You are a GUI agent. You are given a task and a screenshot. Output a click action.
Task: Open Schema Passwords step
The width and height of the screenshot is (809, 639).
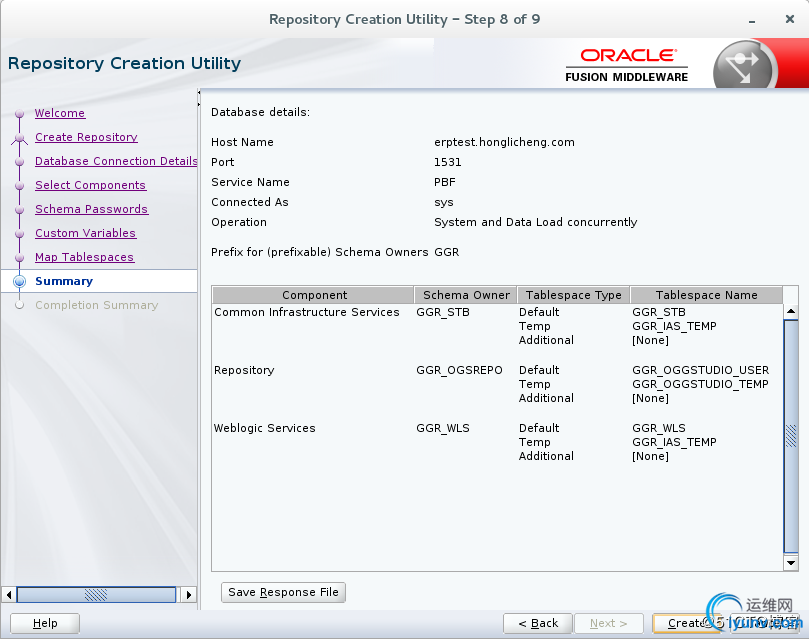coord(91,209)
